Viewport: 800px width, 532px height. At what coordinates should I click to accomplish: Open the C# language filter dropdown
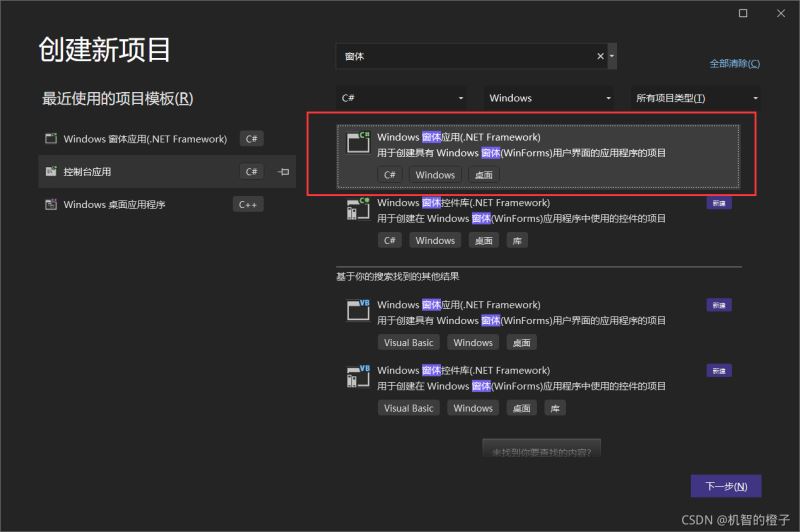(x=402, y=98)
